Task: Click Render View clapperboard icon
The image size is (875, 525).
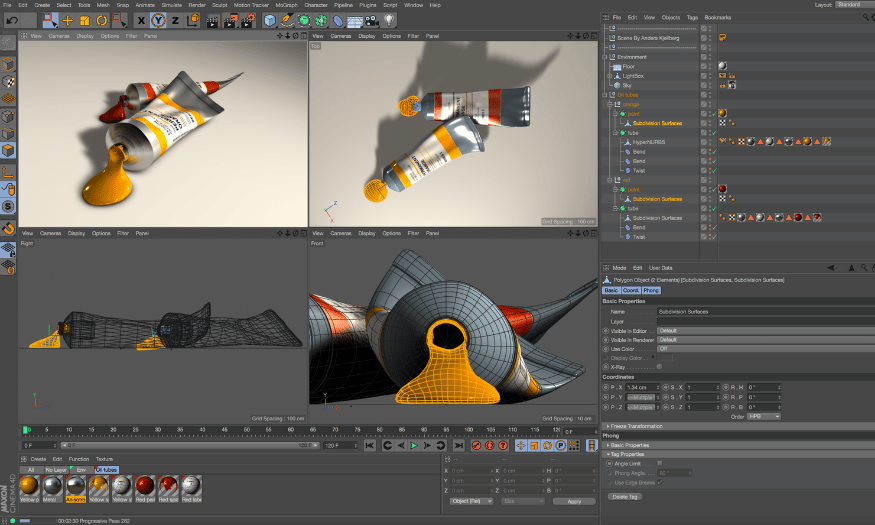Action: [213, 21]
